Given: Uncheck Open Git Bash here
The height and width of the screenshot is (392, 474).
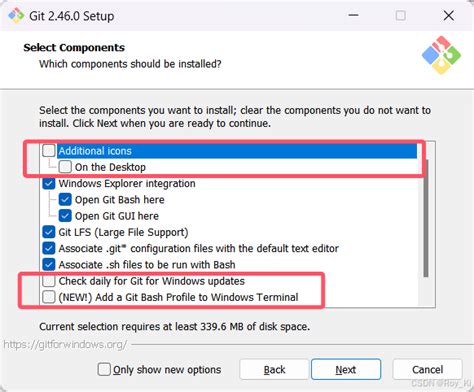Looking at the screenshot, I should click(65, 200).
